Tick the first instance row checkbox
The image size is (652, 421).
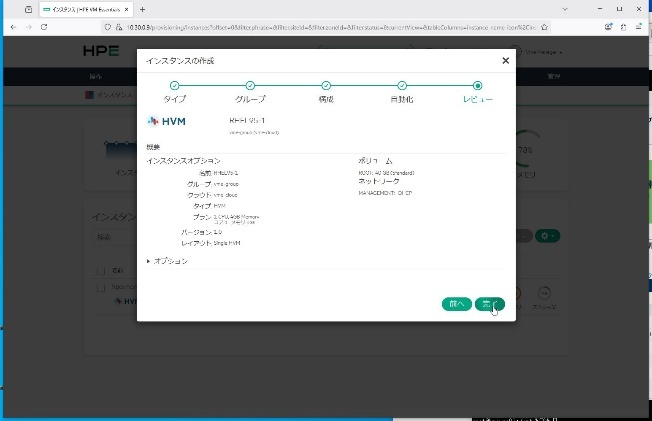pyautogui.click(x=100, y=287)
